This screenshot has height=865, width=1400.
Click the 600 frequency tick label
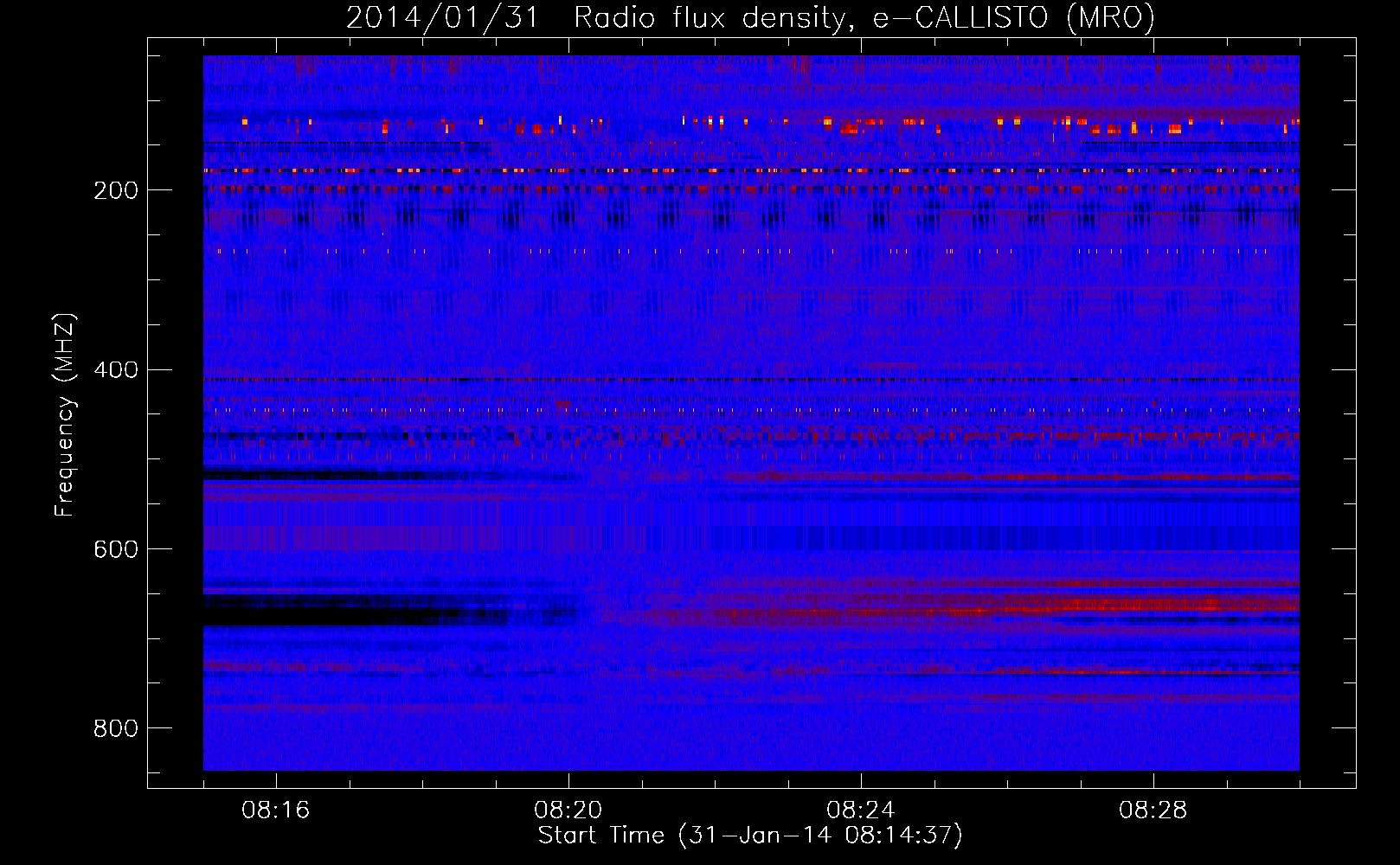click(116, 550)
